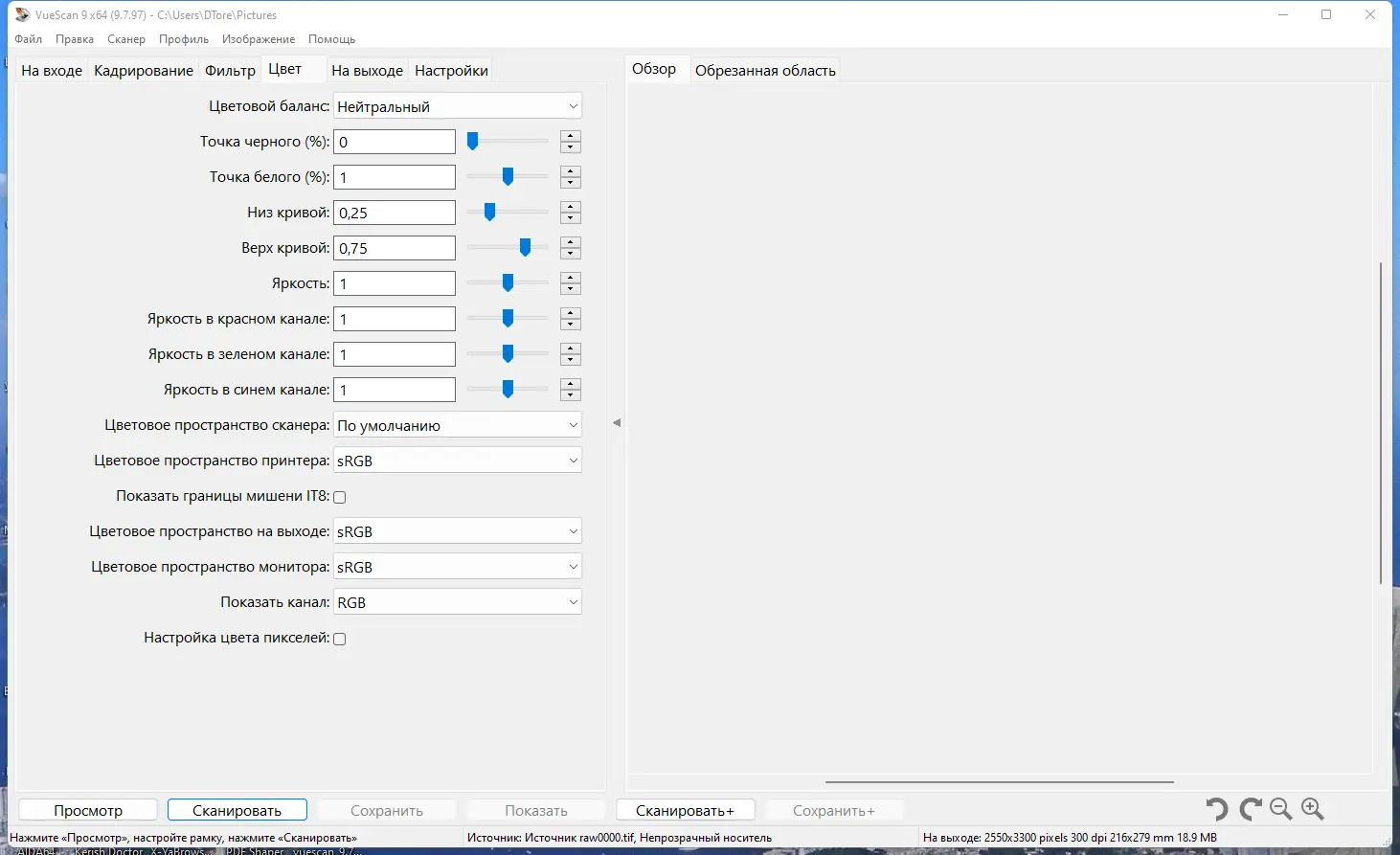Open the Помощь menu
The image size is (1400, 855).
332,39
